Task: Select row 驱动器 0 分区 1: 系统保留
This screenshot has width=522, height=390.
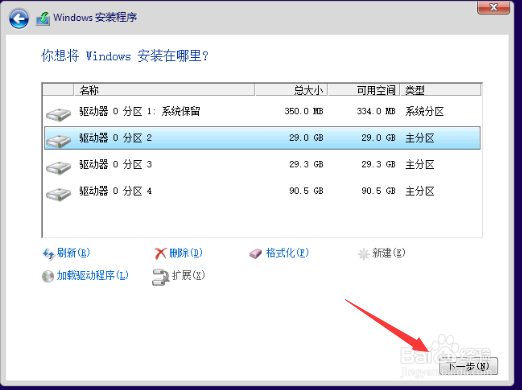Action: [x=262, y=111]
